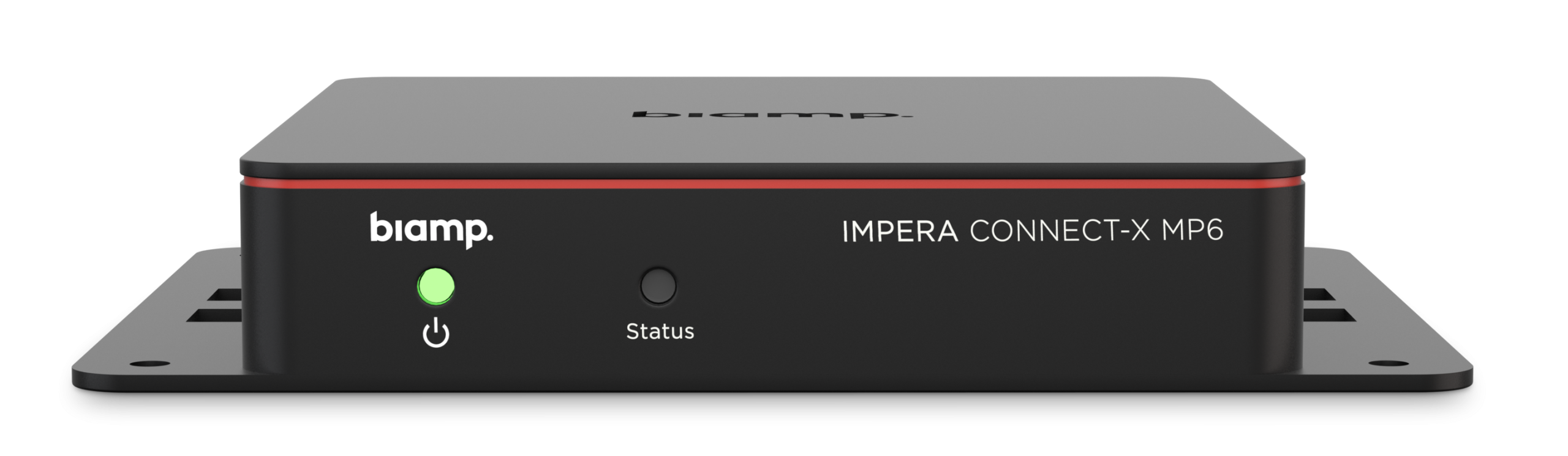
Task: Click the white biamp logo
Action: tap(431, 230)
